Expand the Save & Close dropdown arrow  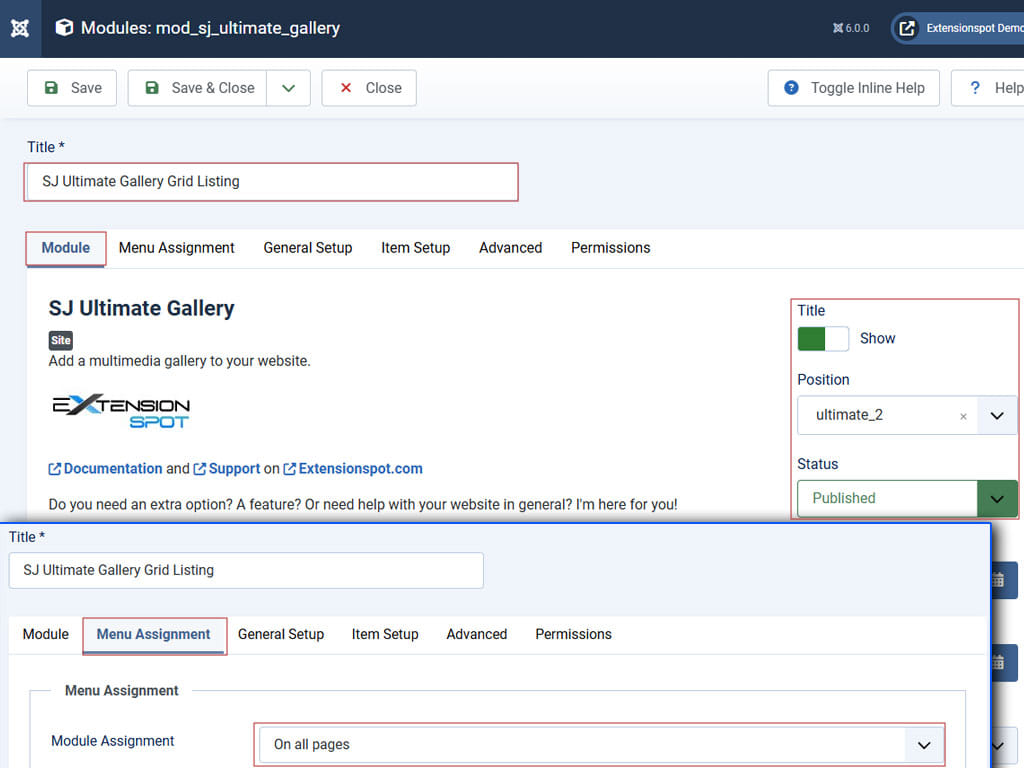click(x=289, y=88)
